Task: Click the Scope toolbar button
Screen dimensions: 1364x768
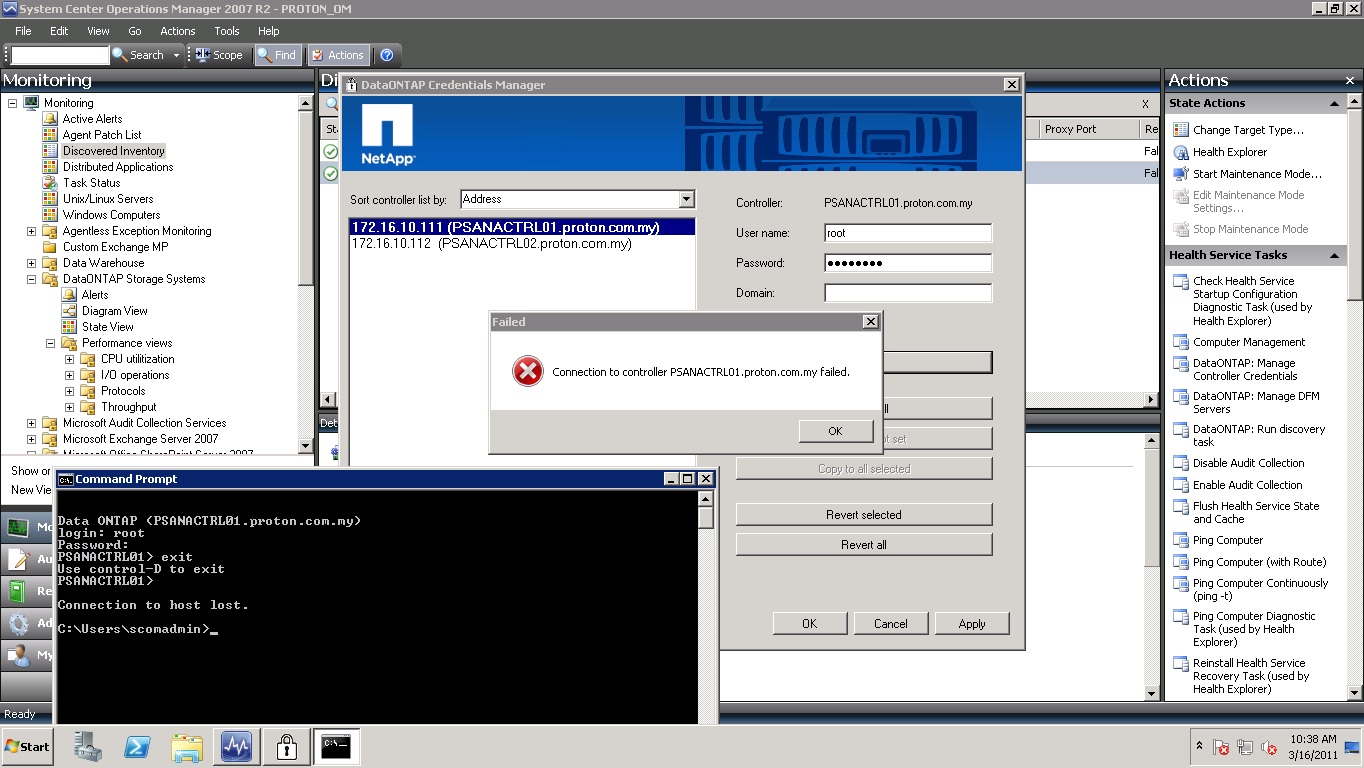Action: [x=218, y=55]
